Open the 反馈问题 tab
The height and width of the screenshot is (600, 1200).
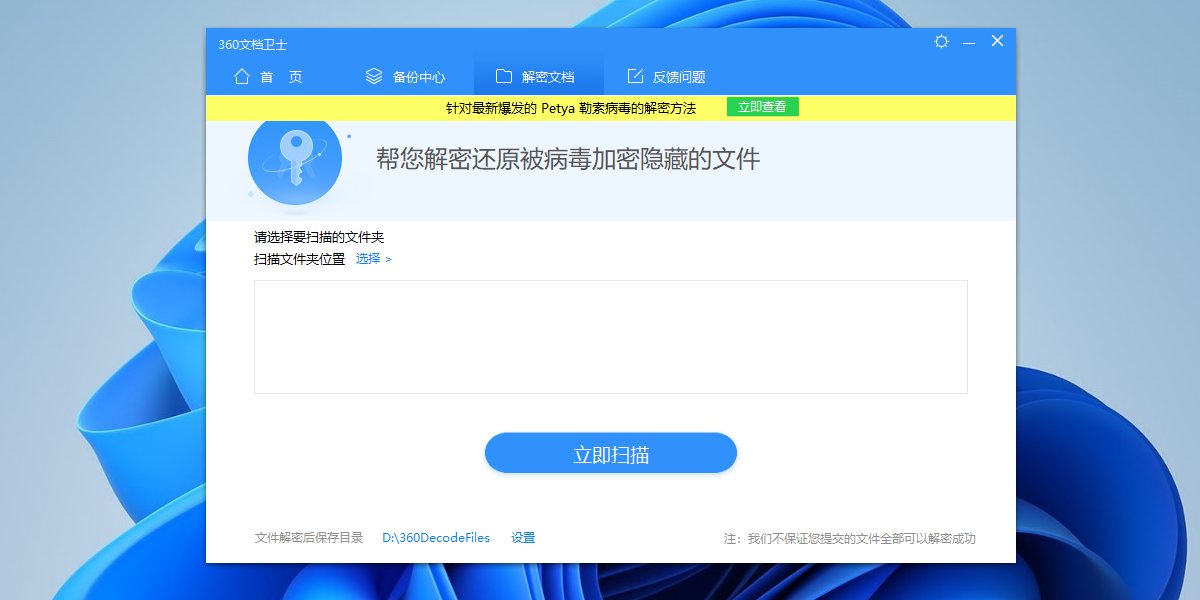click(666, 77)
